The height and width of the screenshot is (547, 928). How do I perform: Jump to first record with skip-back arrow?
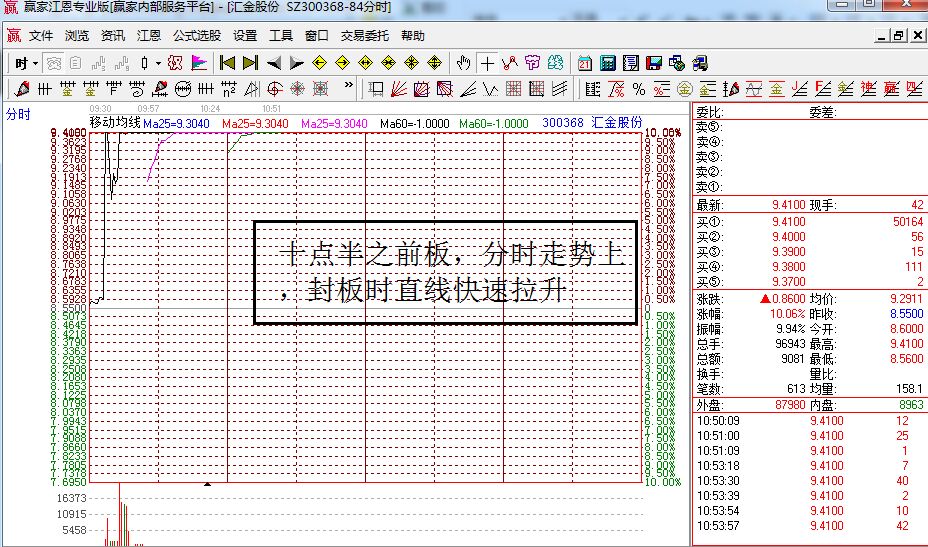click(x=228, y=63)
